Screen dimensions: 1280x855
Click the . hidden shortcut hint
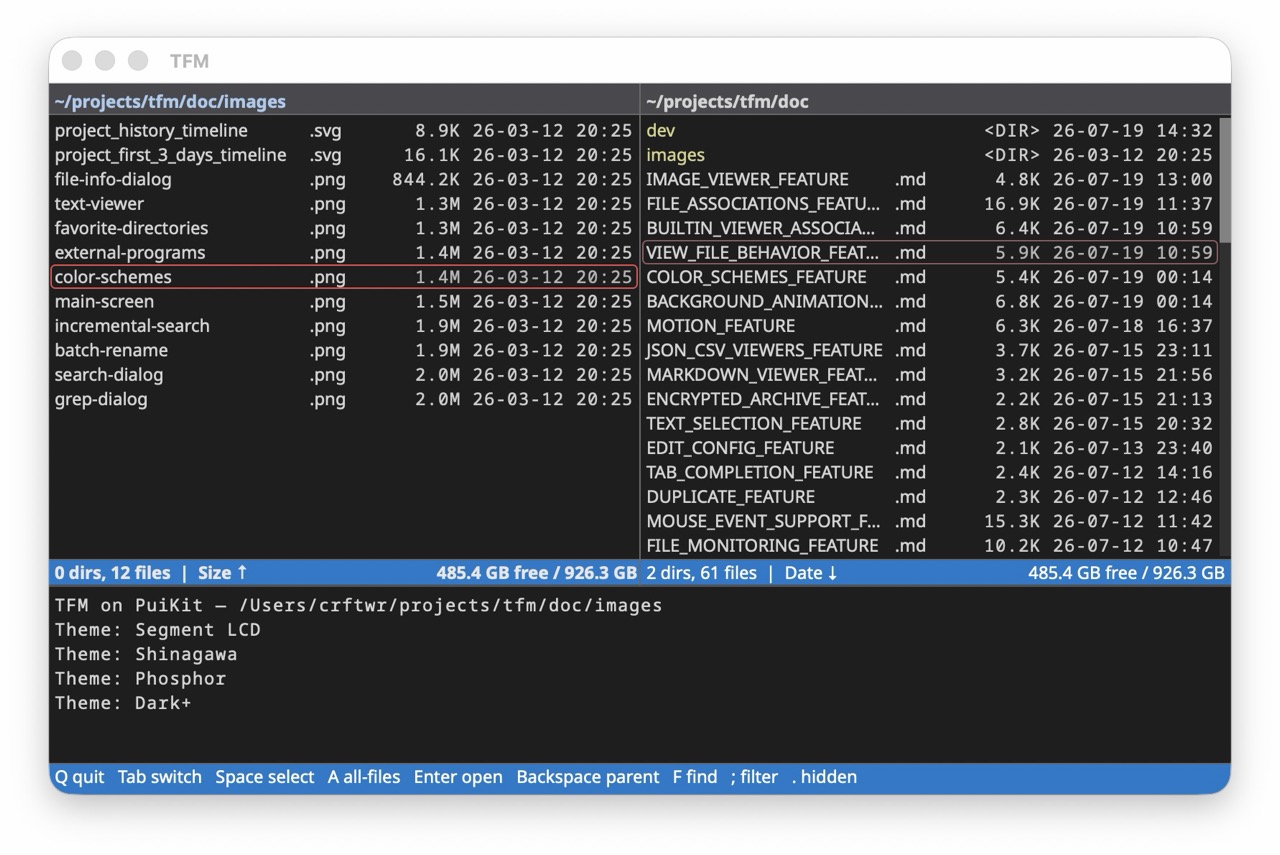(x=824, y=777)
